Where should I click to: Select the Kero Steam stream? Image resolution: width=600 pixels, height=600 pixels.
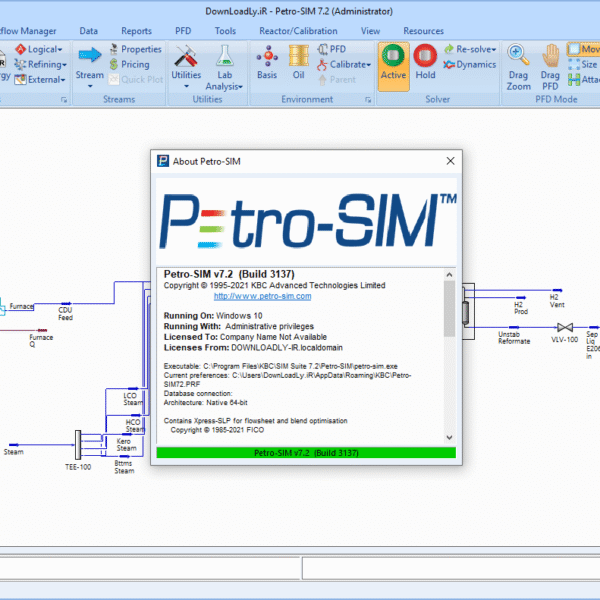127,434
